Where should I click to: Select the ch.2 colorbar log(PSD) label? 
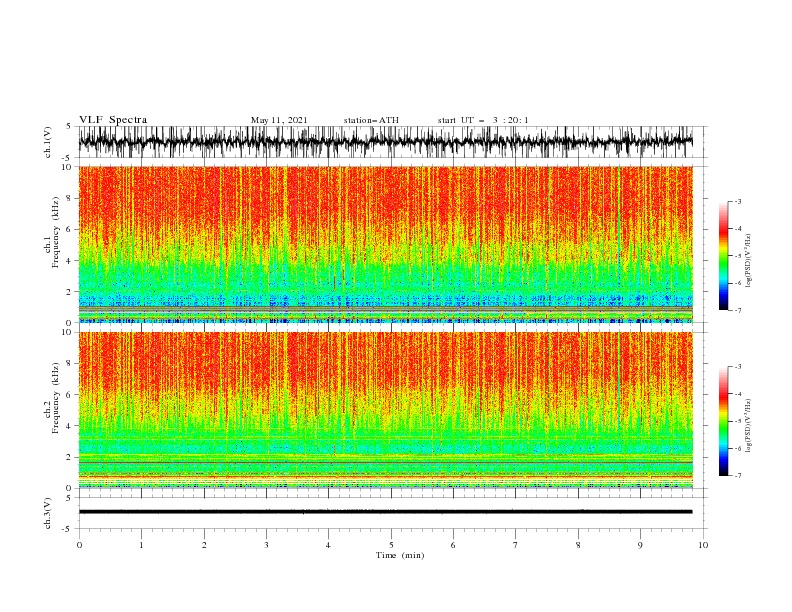click(x=748, y=425)
